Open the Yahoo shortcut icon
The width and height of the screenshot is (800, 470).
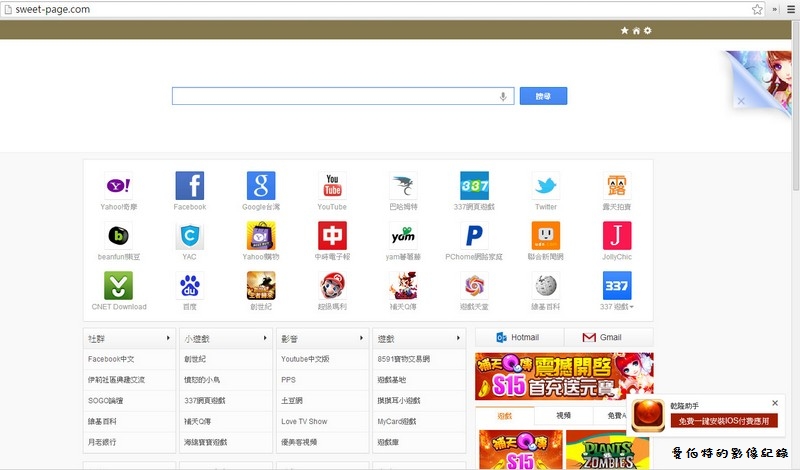point(118,186)
